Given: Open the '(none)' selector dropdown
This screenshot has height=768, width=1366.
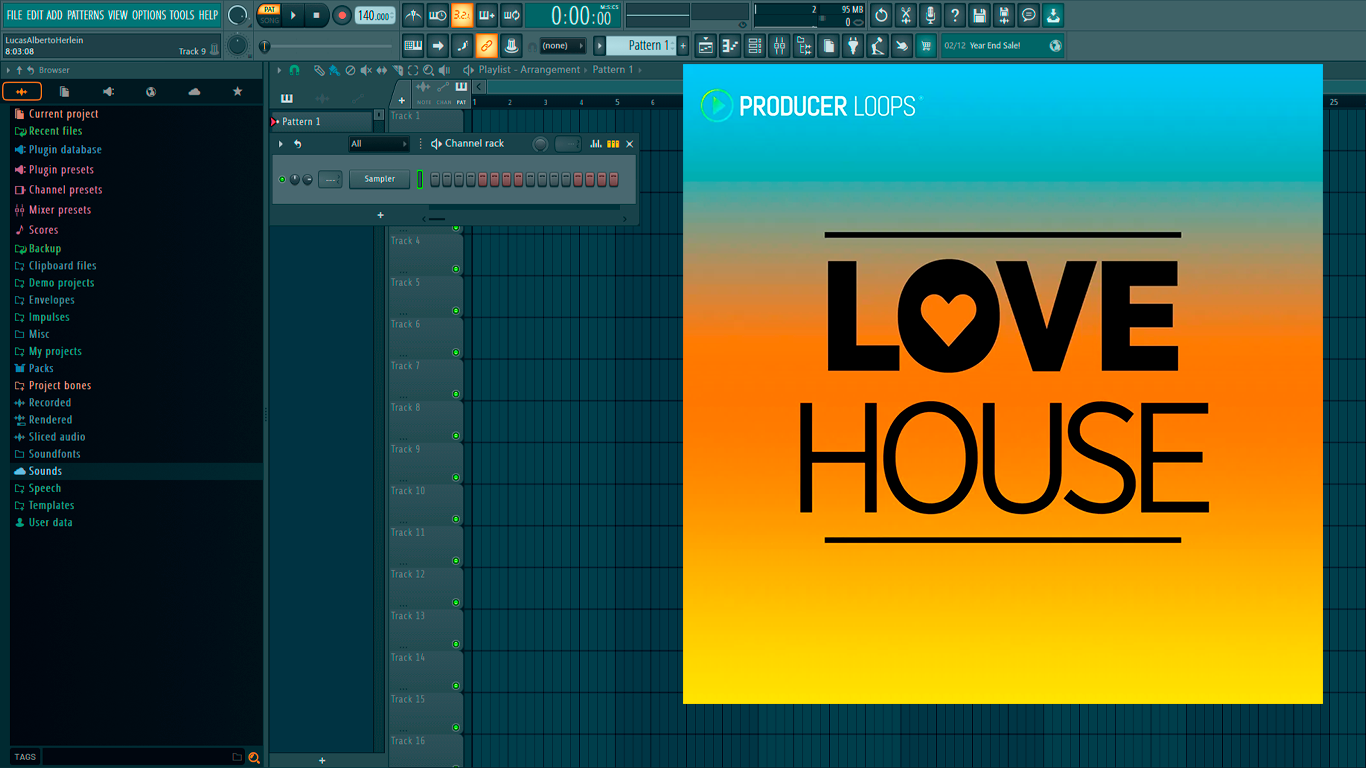Looking at the screenshot, I should pos(563,45).
